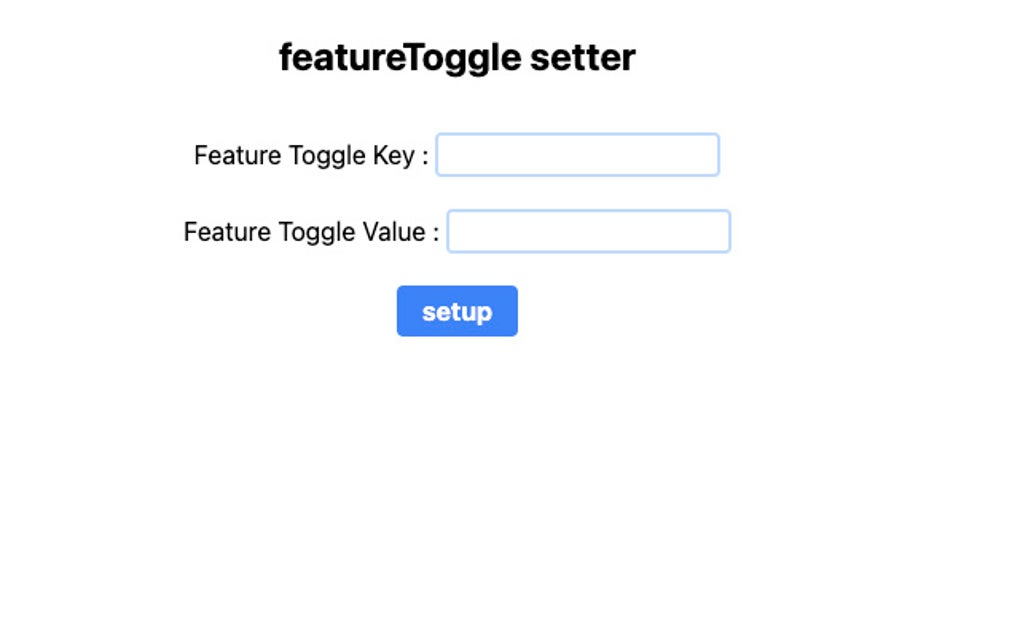Click setup to apply the feature toggle
1020x638 pixels.
(457, 311)
